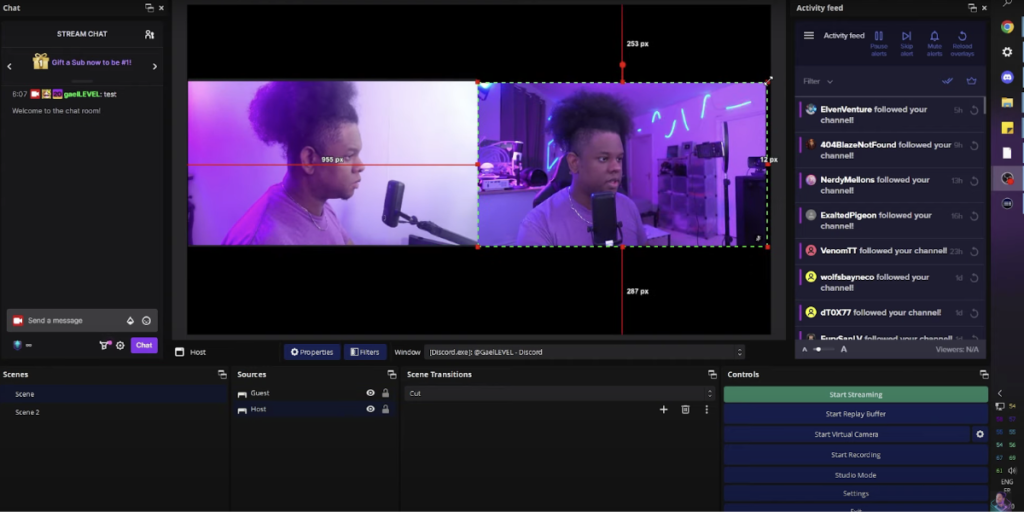The image size is (1024, 512).
Task: Select the Host source row
Action: pyautogui.click(x=314, y=409)
